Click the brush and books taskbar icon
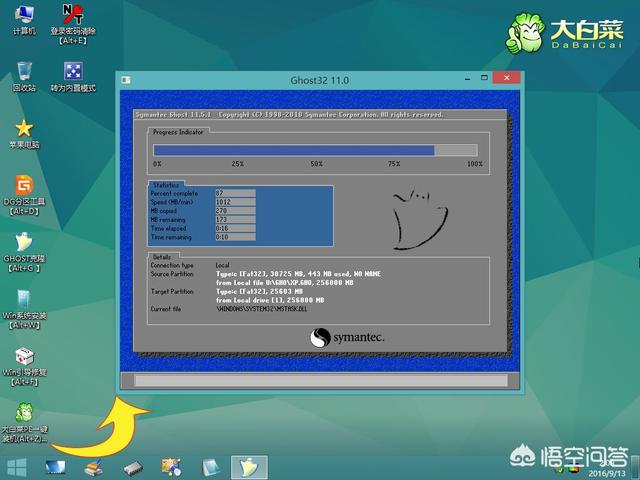 [x=93, y=468]
